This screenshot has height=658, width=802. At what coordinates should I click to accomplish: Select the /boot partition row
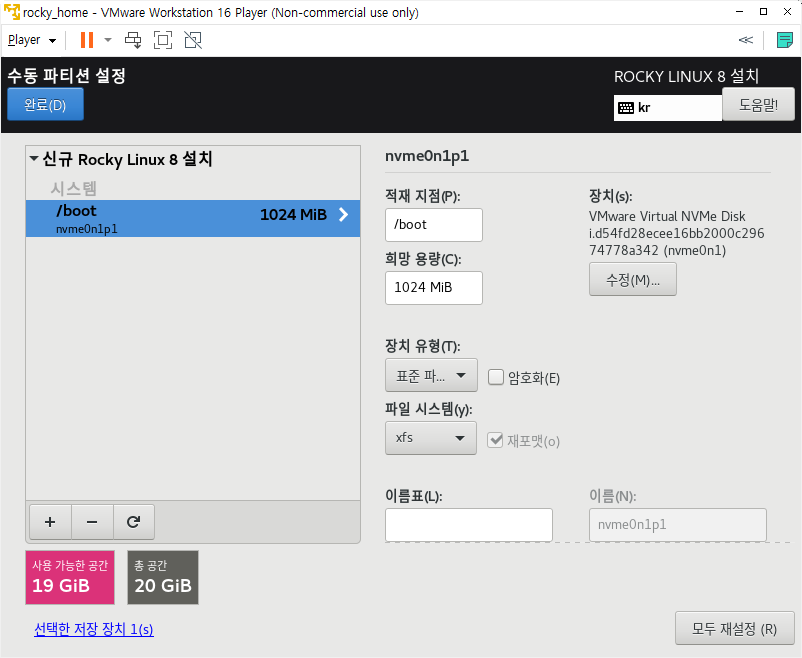[x=193, y=218]
